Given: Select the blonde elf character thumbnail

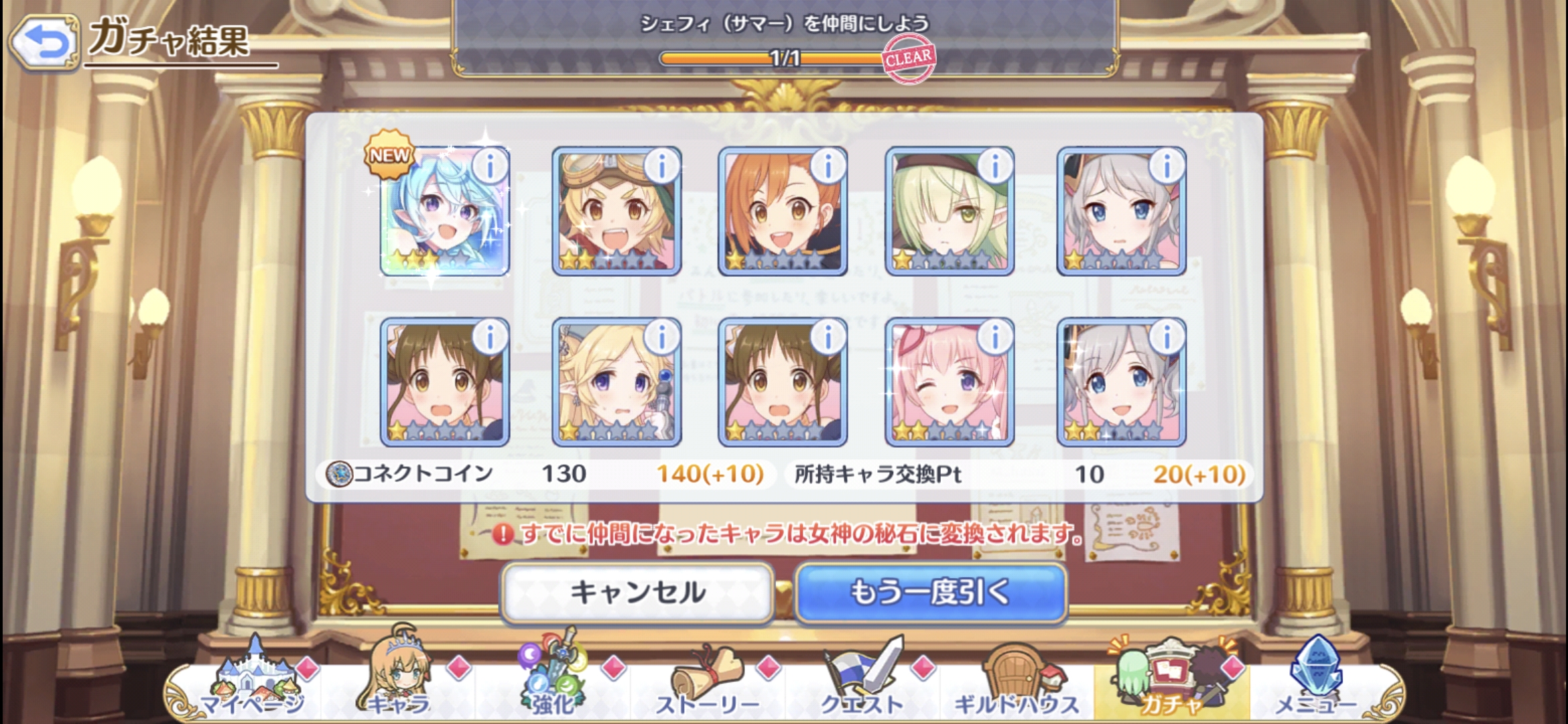Looking at the screenshot, I should coord(616,382).
